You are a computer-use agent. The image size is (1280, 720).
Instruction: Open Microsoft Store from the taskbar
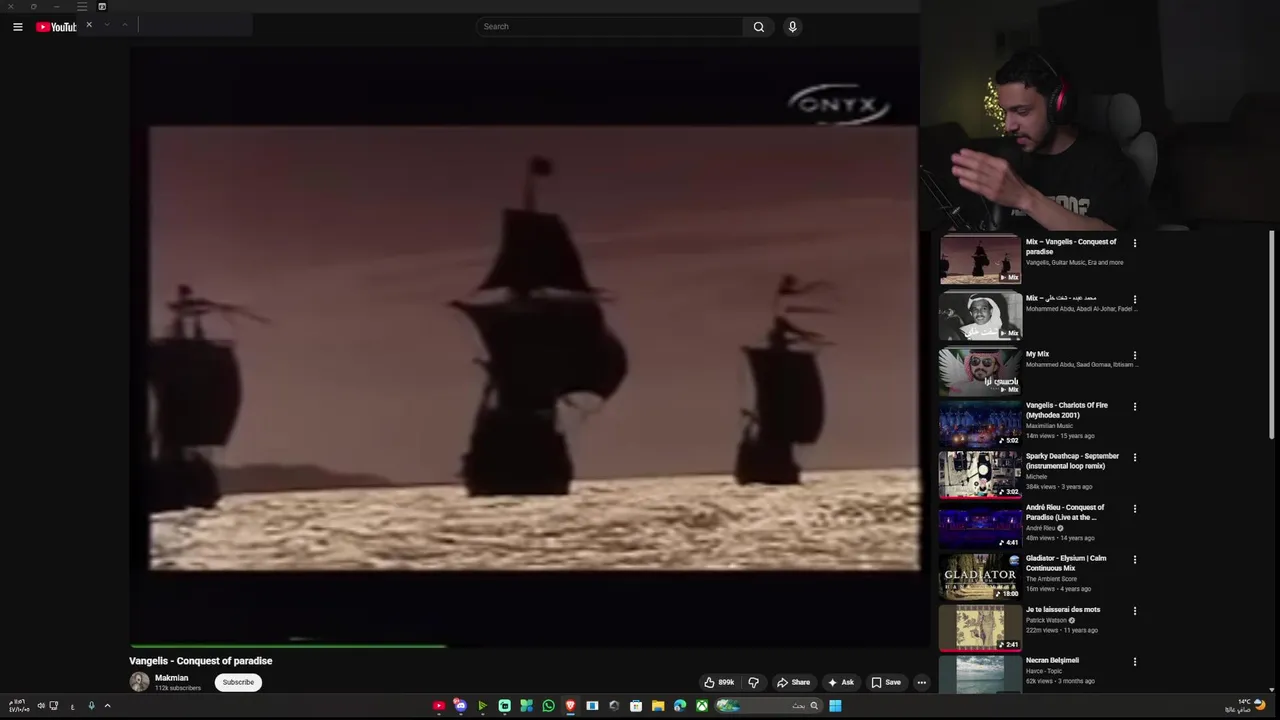click(636, 706)
